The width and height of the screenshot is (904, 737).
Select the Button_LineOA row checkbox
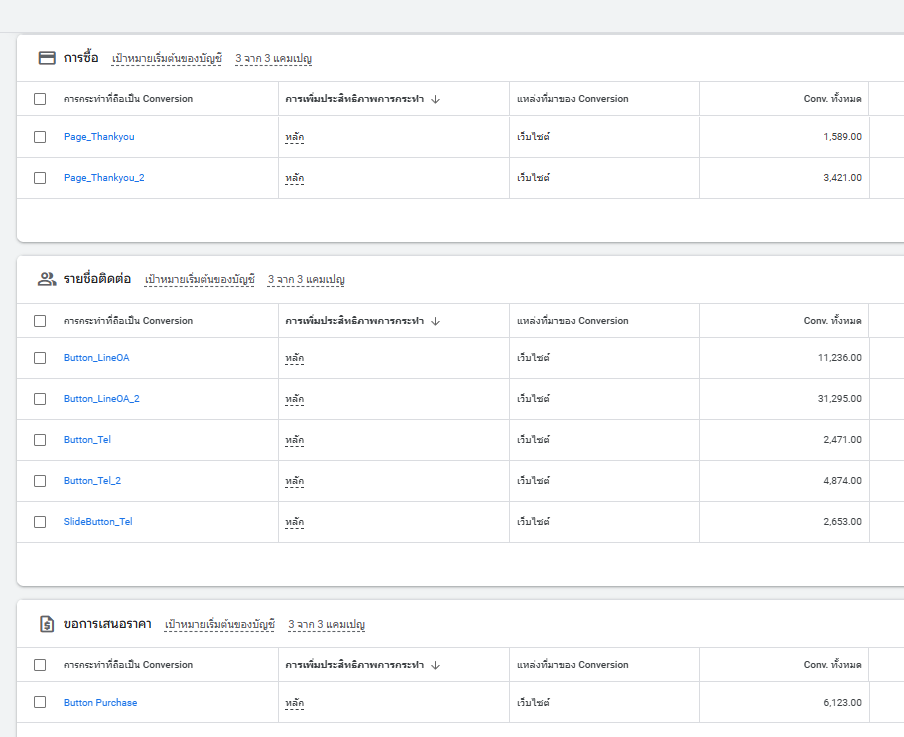click(40, 358)
